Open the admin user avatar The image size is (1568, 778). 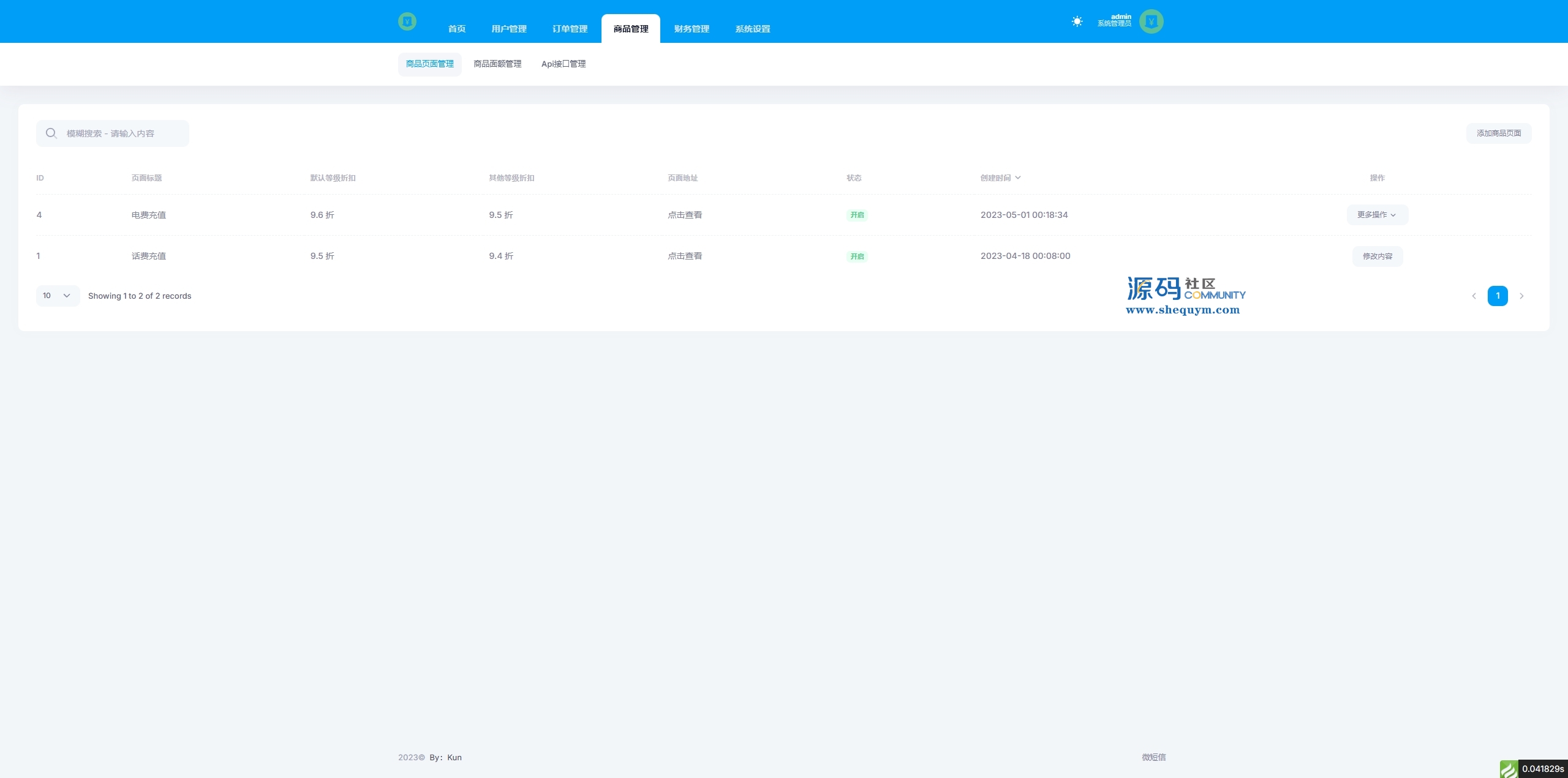(1151, 21)
